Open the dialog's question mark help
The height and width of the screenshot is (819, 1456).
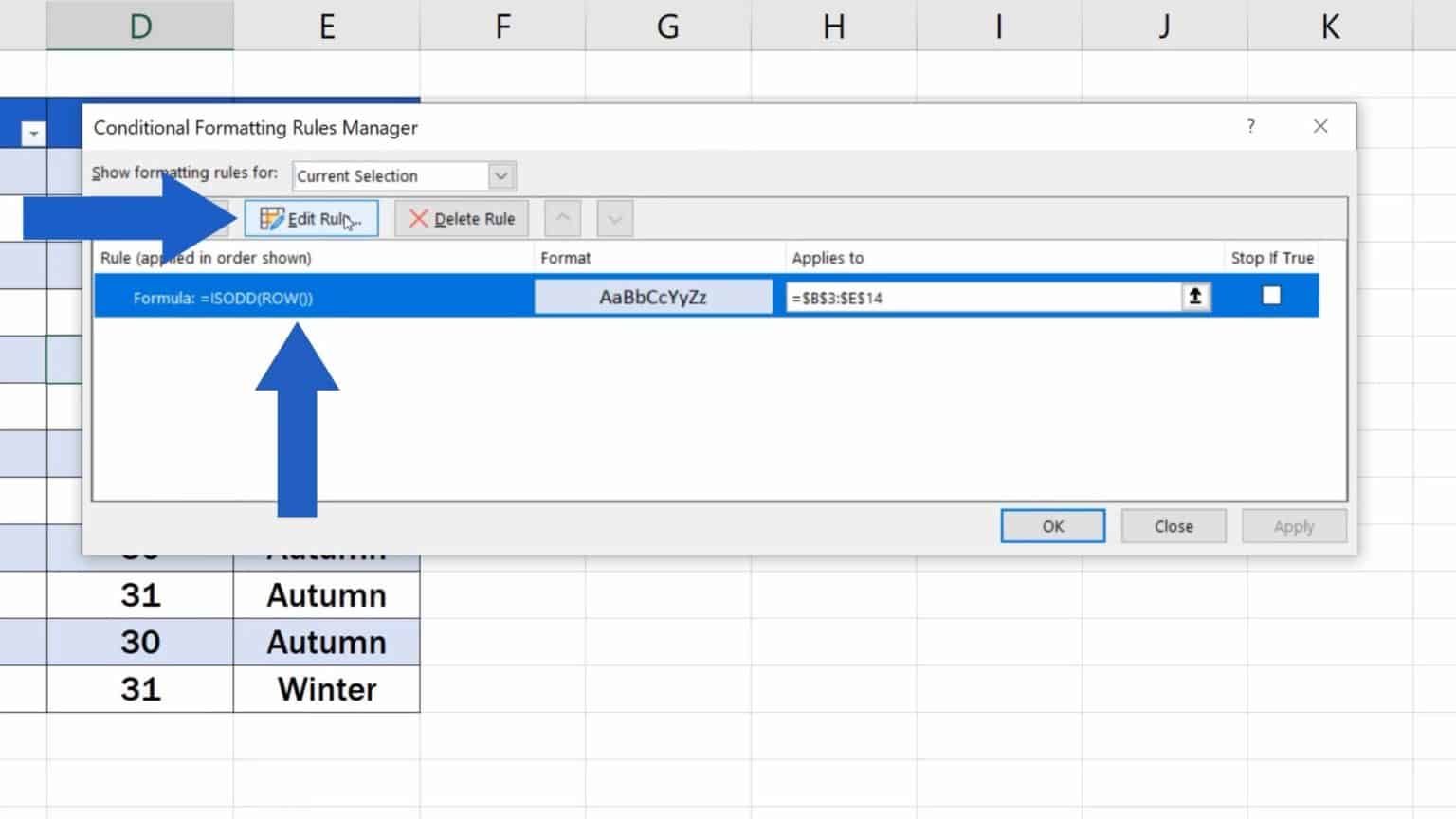(x=1250, y=126)
